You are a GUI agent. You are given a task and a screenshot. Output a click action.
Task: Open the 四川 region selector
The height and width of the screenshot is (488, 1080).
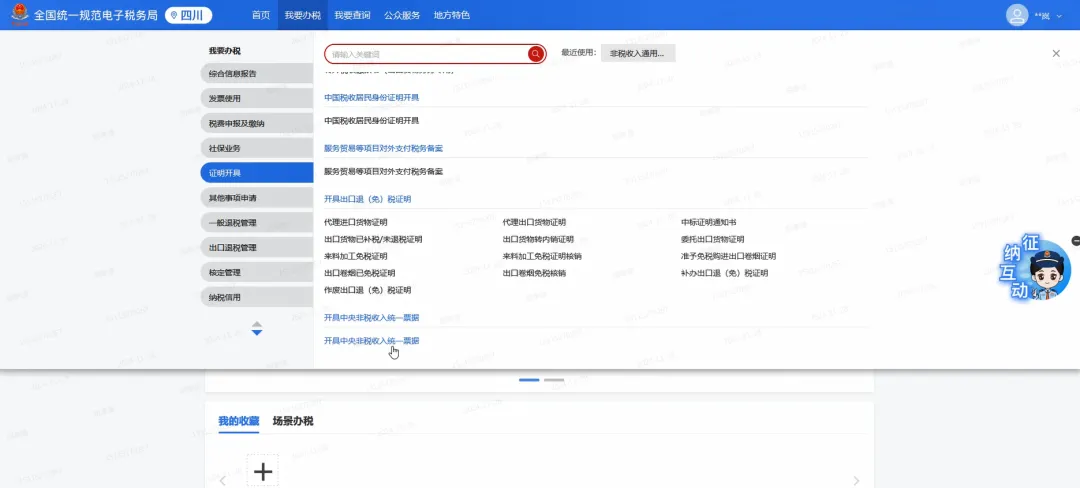[189, 15]
